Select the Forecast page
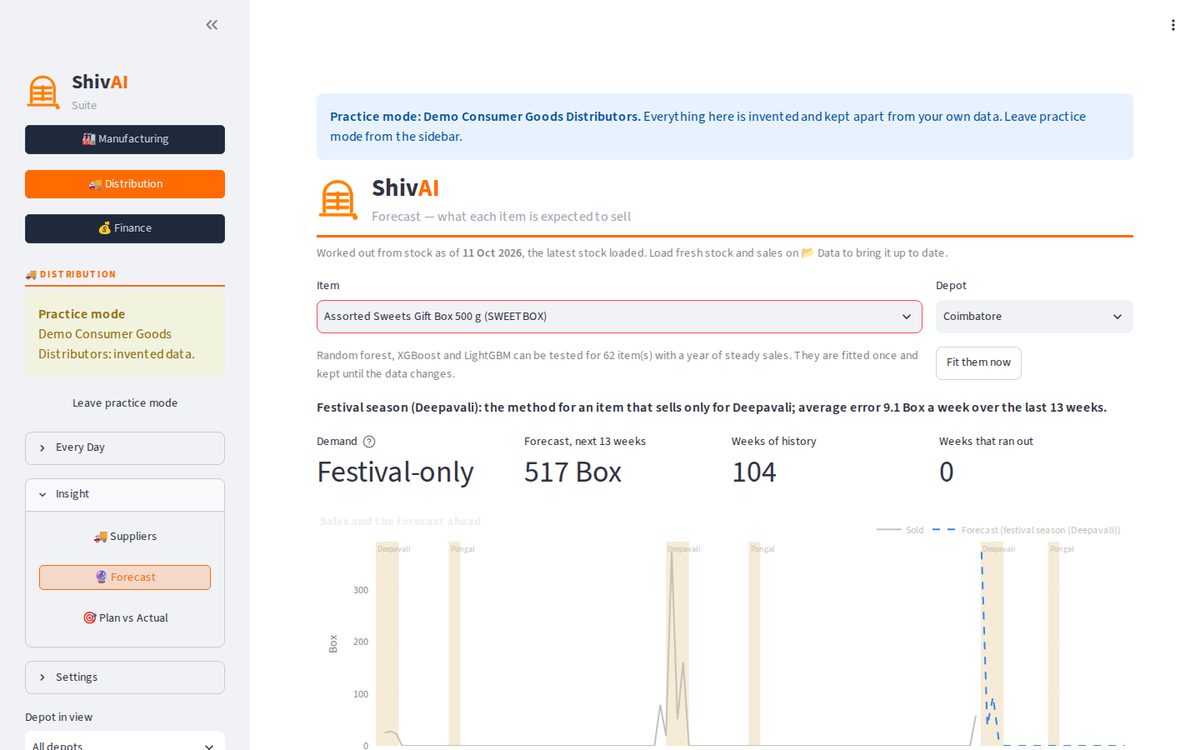 (125, 577)
